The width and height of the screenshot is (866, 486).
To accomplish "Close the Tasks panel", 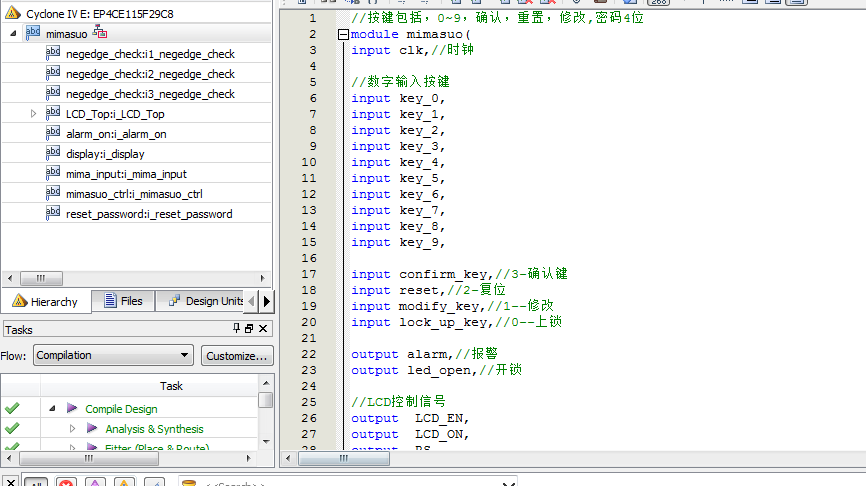I will point(263,329).
